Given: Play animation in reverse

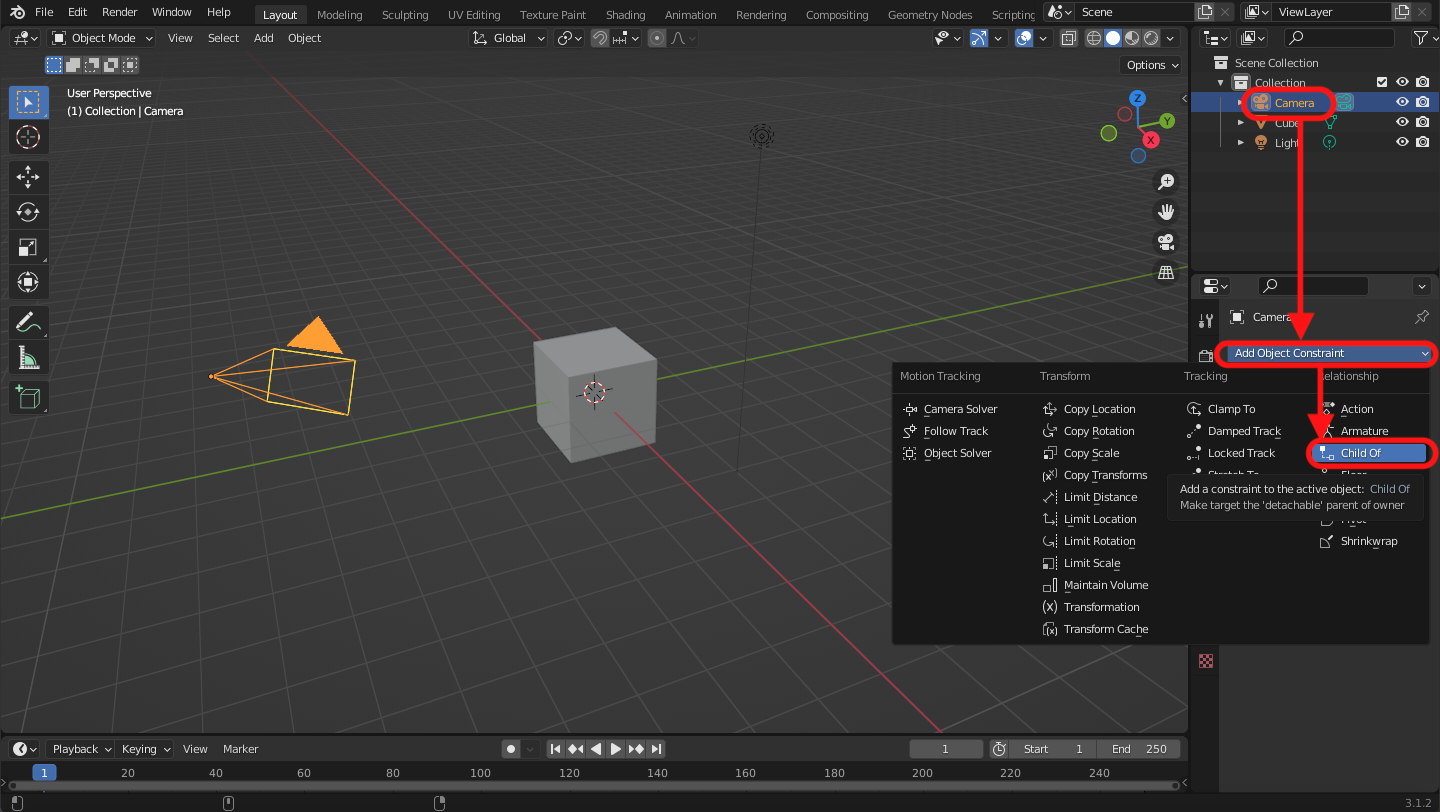Looking at the screenshot, I should point(596,748).
